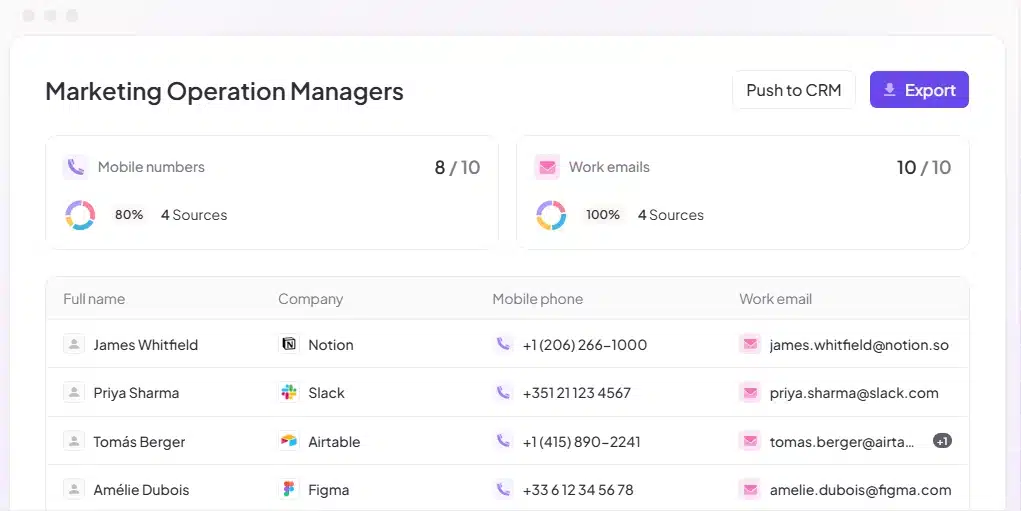Screen dimensions: 1021x511
Task: Select the name Tomás Berger
Action: (139, 442)
